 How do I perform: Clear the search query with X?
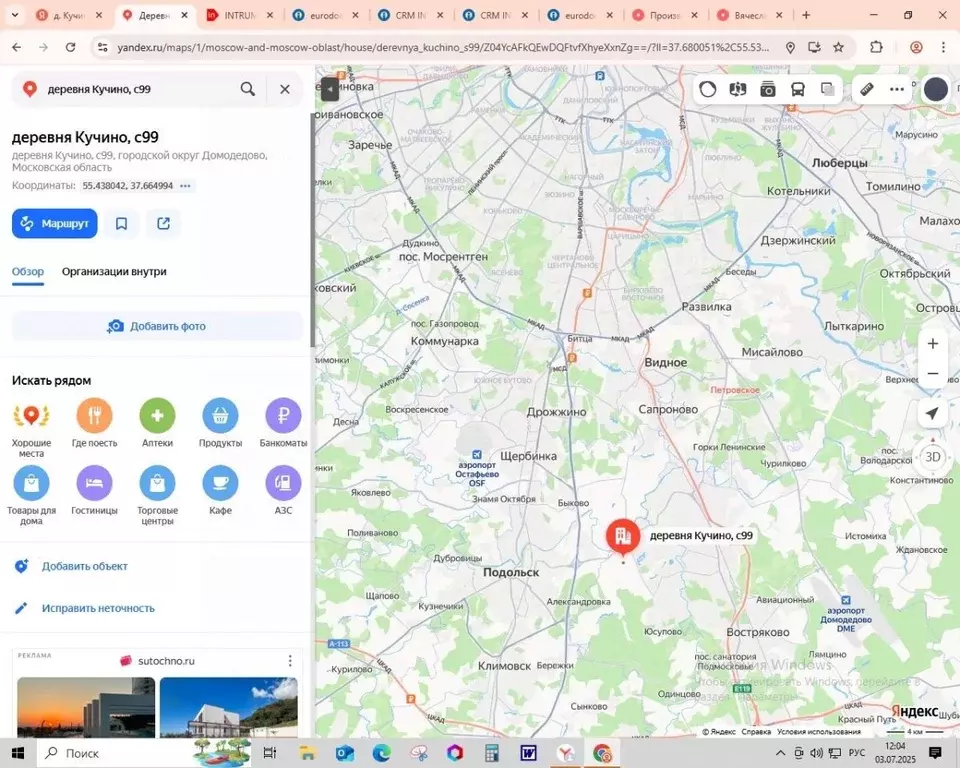click(x=285, y=89)
